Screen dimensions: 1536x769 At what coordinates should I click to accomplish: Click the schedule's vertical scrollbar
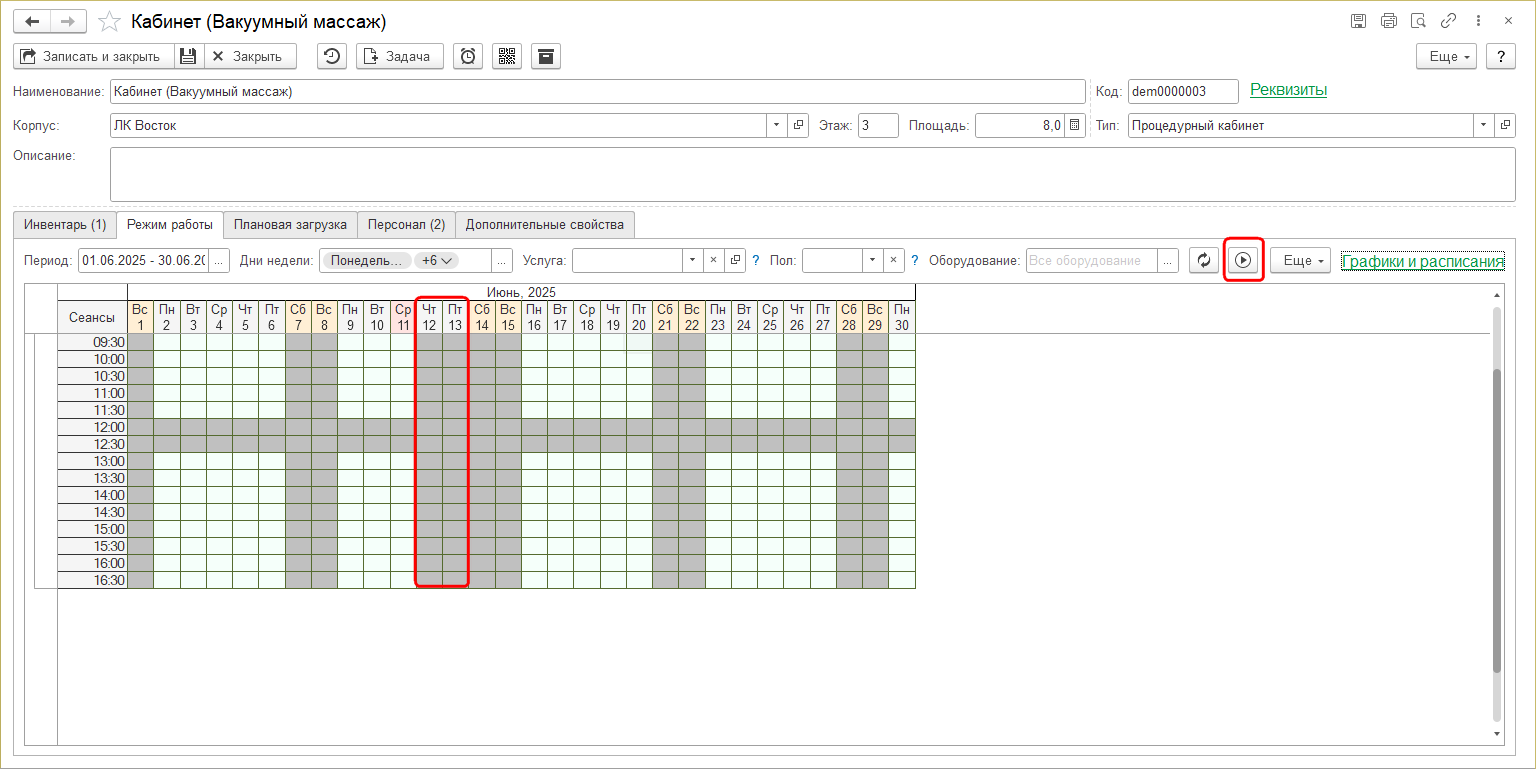tap(1496, 500)
